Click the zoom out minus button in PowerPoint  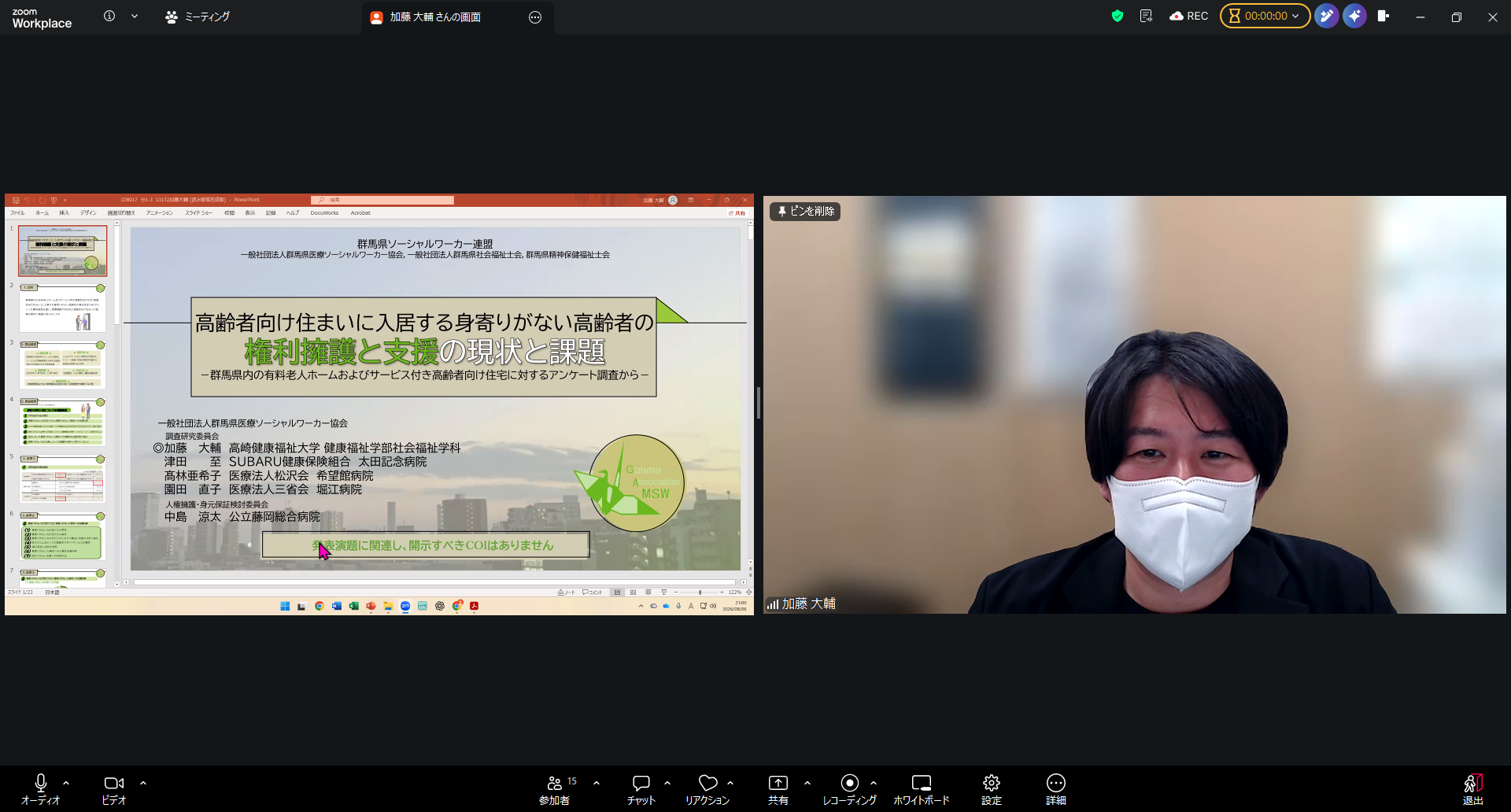click(676, 592)
